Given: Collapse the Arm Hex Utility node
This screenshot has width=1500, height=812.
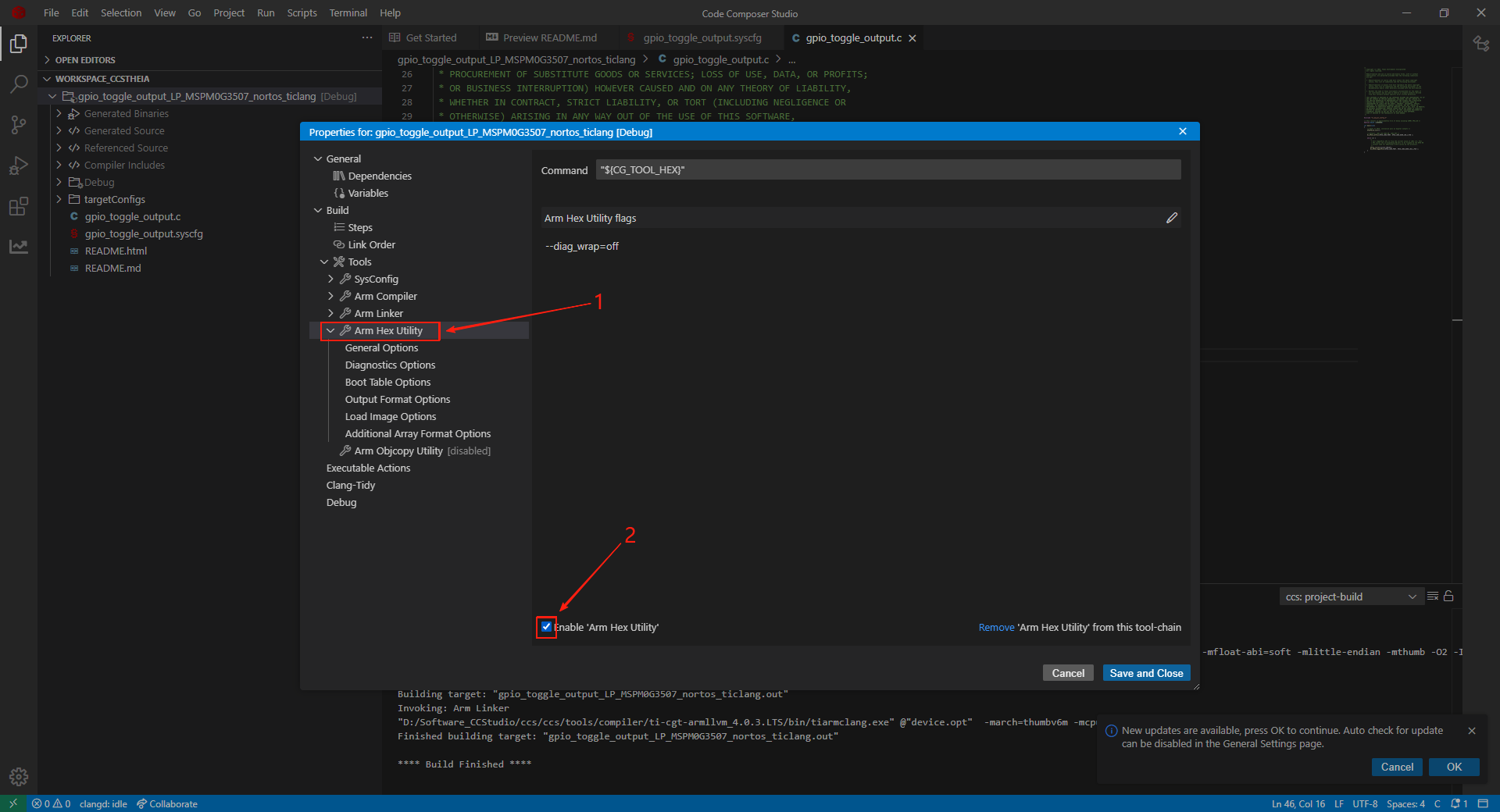Looking at the screenshot, I should [x=330, y=330].
